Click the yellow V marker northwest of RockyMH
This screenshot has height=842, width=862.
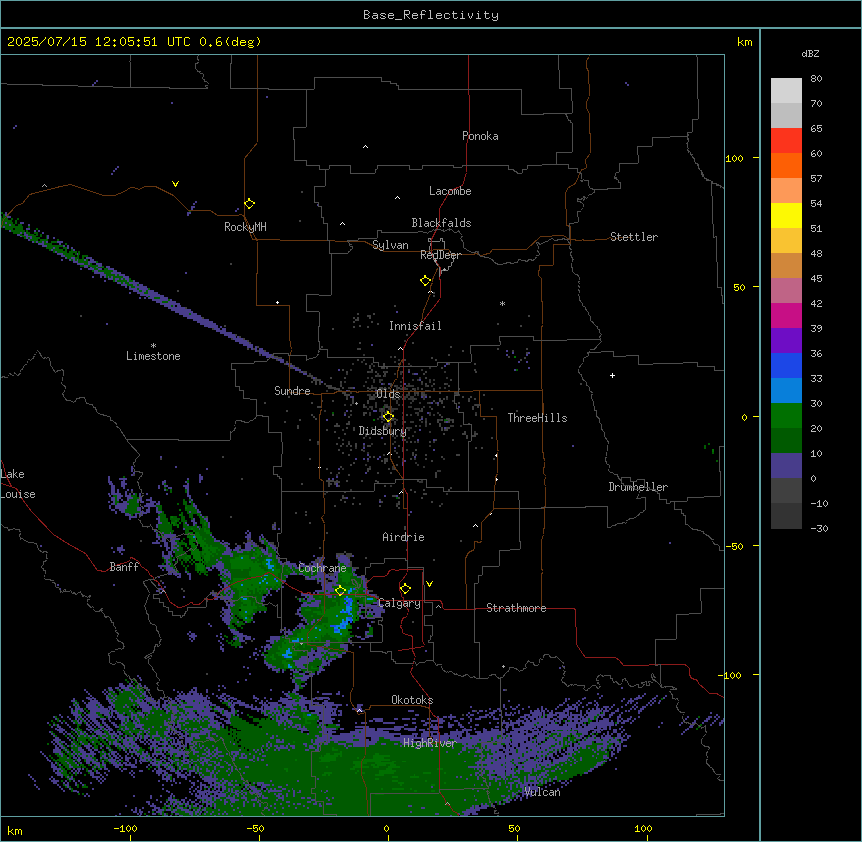pyautogui.click(x=175, y=184)
